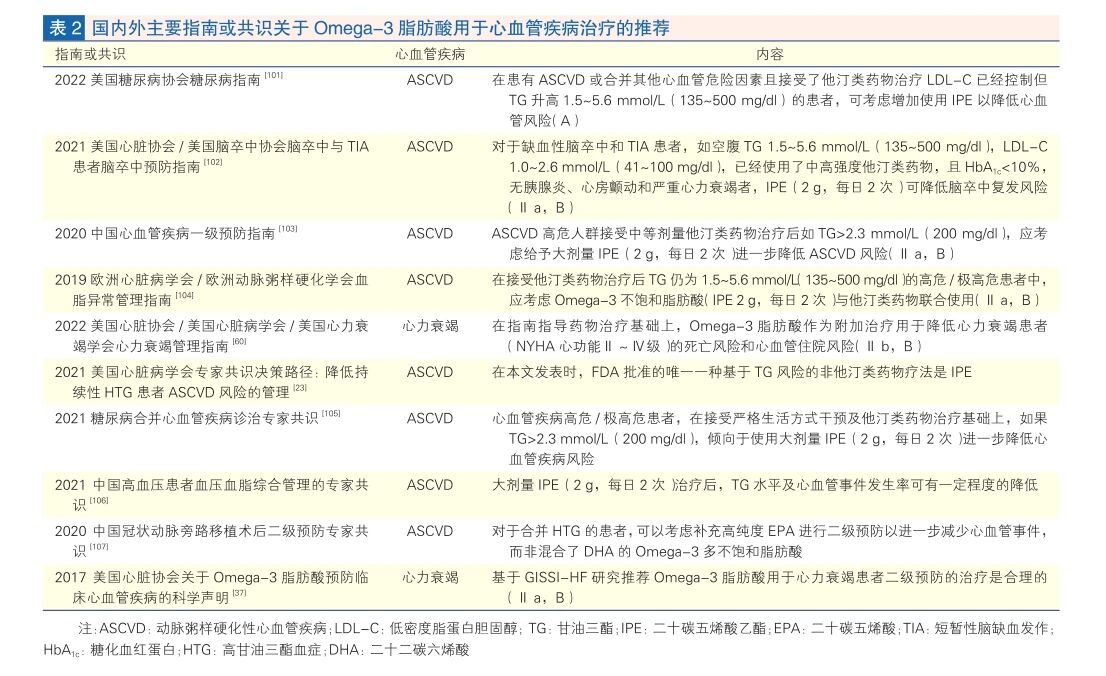This screenshot has height=676, width=1106.
Task: Click the 心血管疾病 column header
Action: pyautogui.click(x=430, y=54)
